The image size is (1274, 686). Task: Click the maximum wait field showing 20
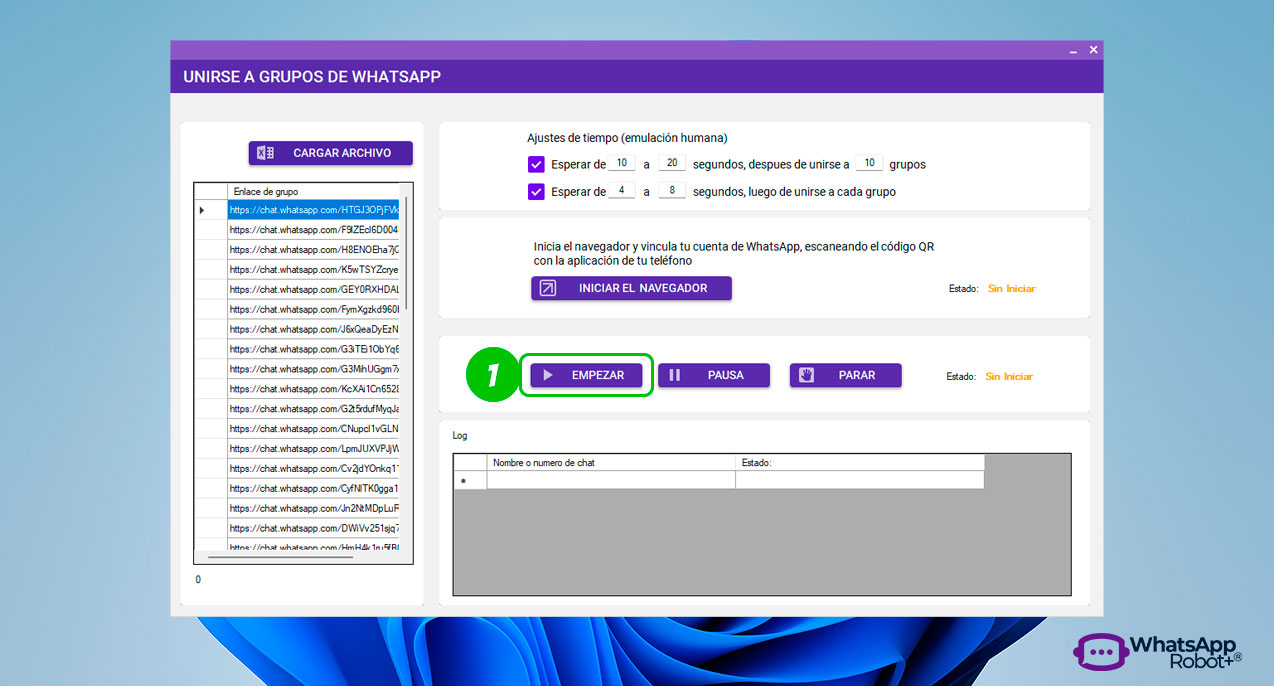pos(672,163)
